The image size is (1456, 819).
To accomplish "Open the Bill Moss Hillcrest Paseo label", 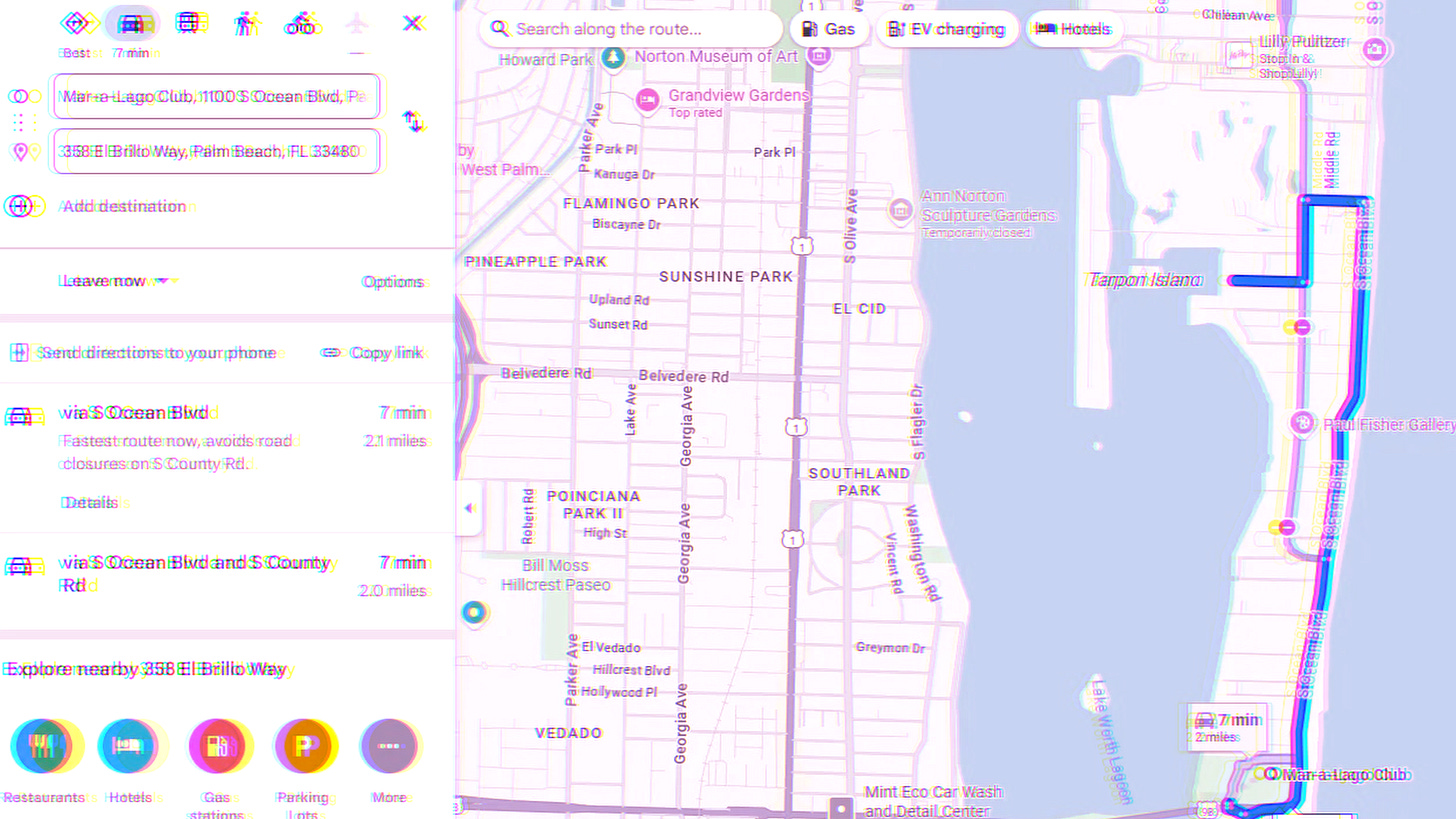I will point(555,575).
